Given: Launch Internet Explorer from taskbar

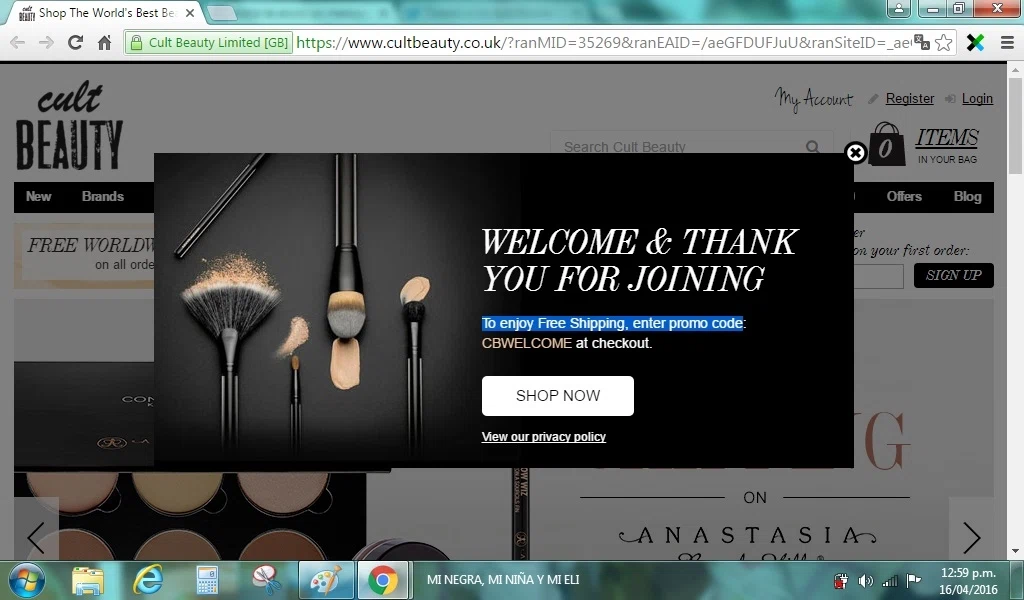Looking at the screenshot, I should (148, 580).
